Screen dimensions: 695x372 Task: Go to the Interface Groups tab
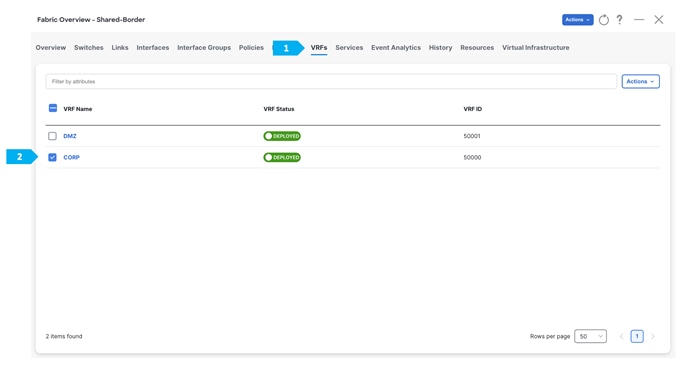click(204, 47)
